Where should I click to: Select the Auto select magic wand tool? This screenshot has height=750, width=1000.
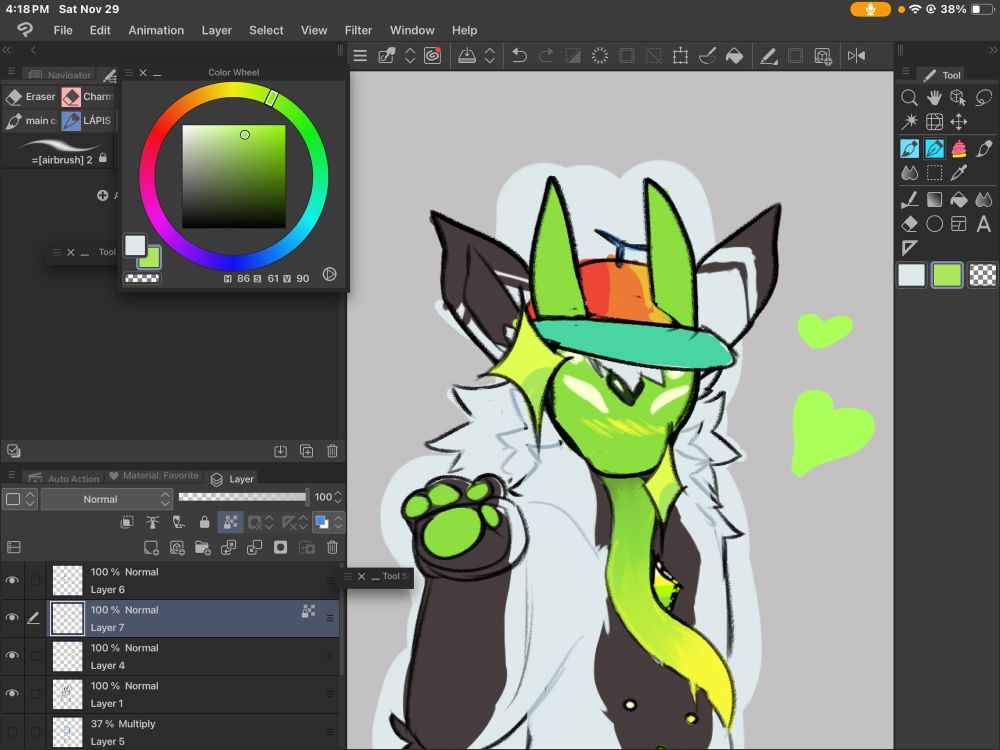(909, 122)
